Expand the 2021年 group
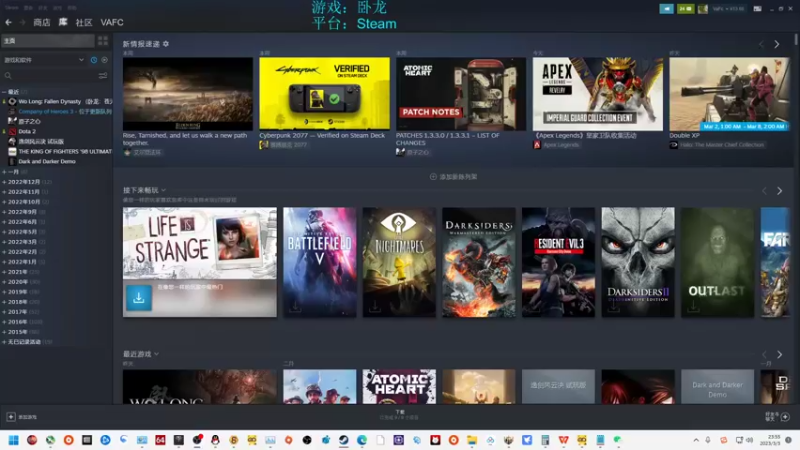The width and height of the screenshot is (800, 450). (4, 272)
